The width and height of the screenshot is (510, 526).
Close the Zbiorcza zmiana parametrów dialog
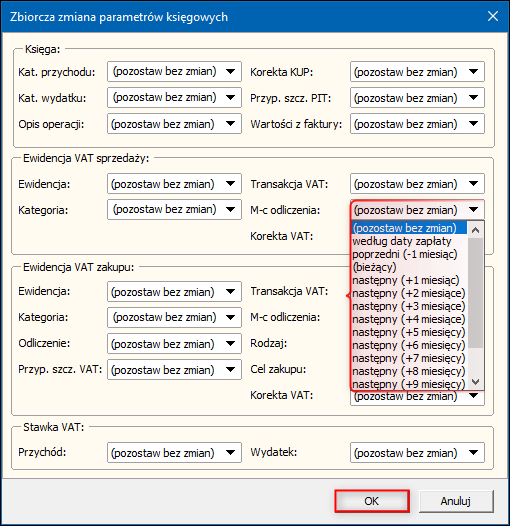click(493, 16)
